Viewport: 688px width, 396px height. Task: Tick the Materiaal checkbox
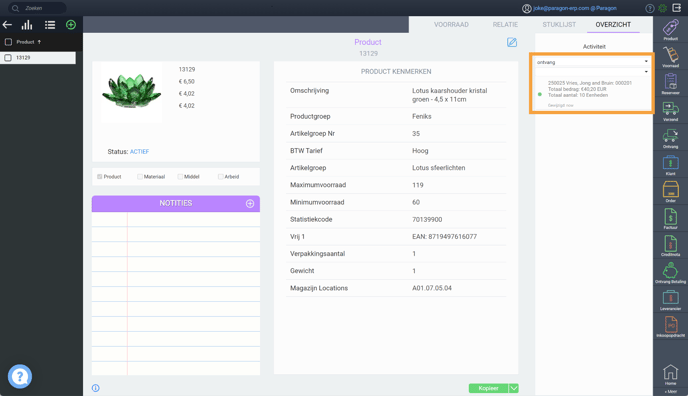(x=140, y=177)
